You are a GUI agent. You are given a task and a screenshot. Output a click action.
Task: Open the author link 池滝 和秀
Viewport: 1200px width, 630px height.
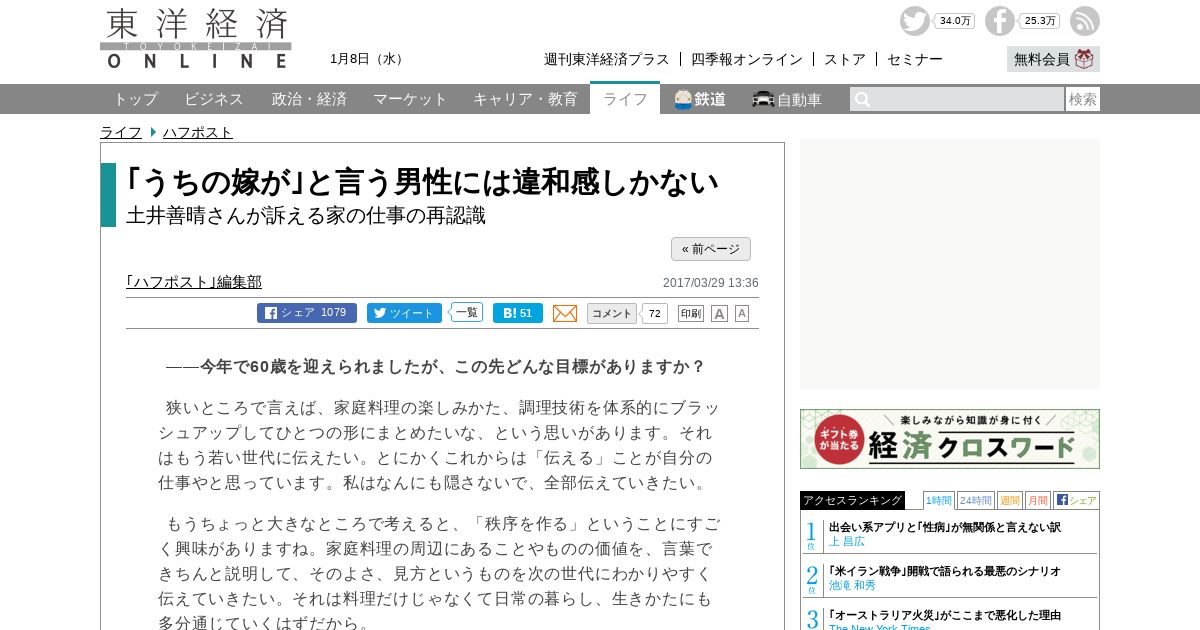pyautogui.click(x=852, y=585)
